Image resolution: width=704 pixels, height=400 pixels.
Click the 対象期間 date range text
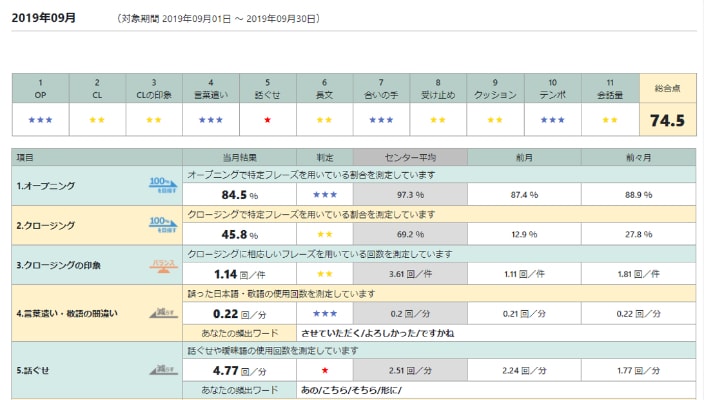click(x=218, y=18)
